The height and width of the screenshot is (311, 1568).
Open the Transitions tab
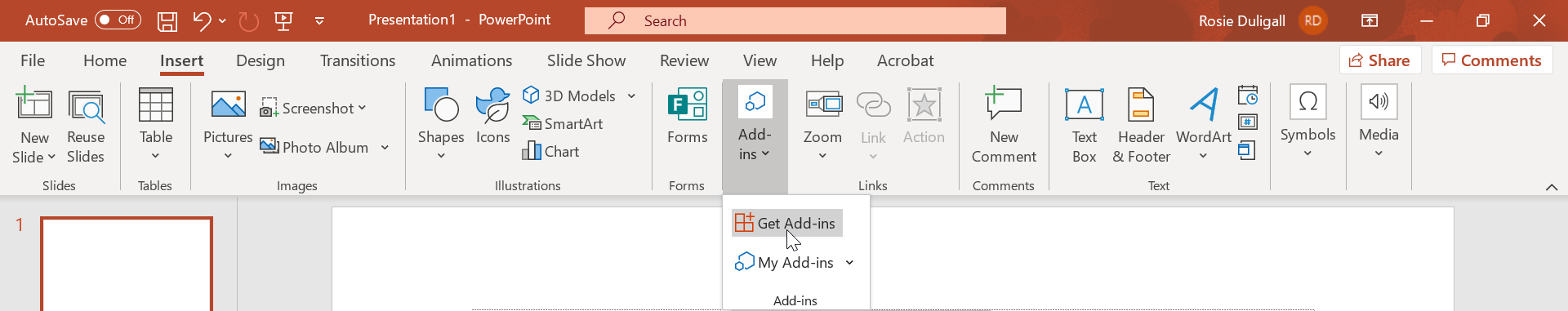pyautogui.click(x=358, y=60)
